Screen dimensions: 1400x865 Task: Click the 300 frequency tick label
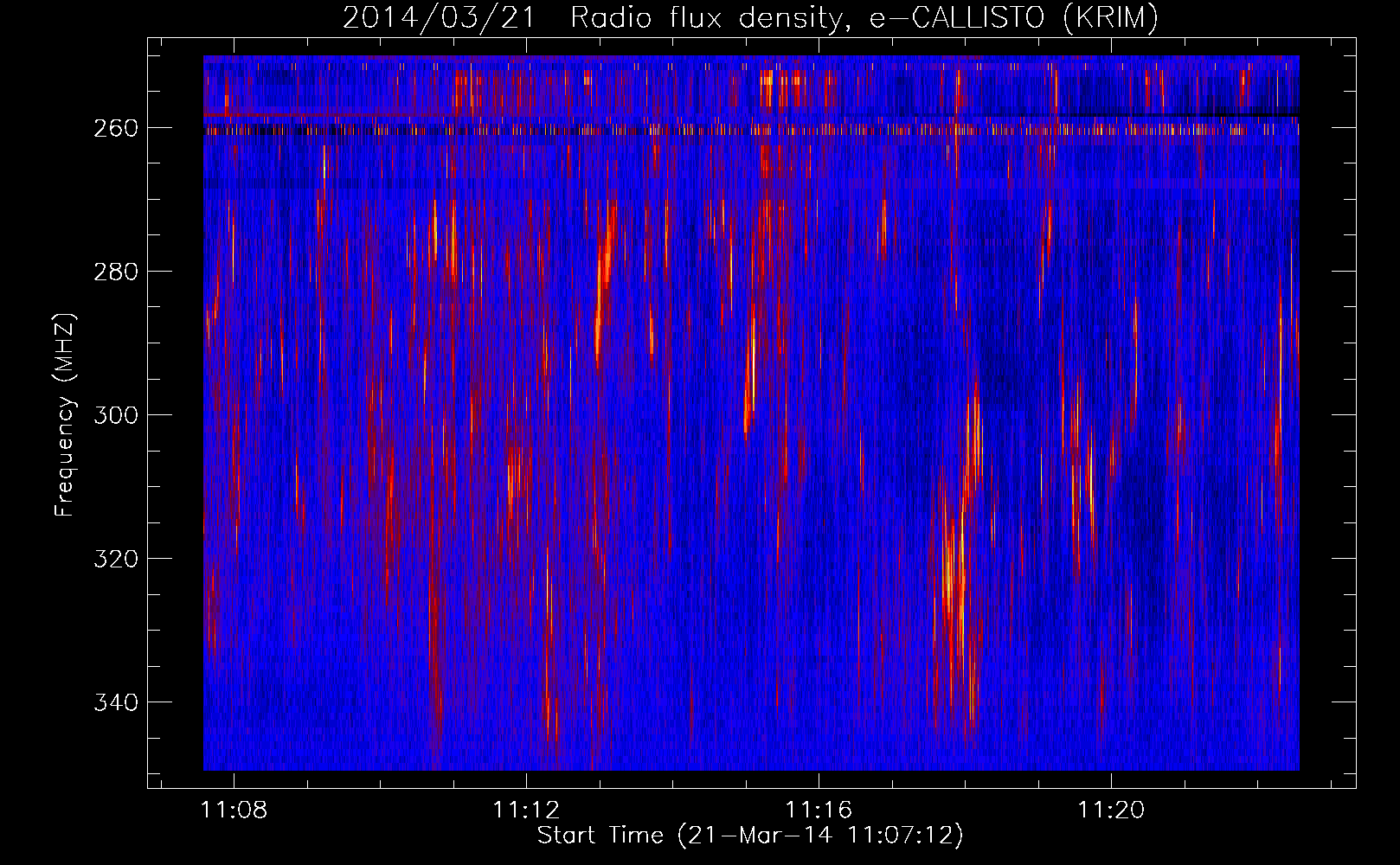click(116, 415)
